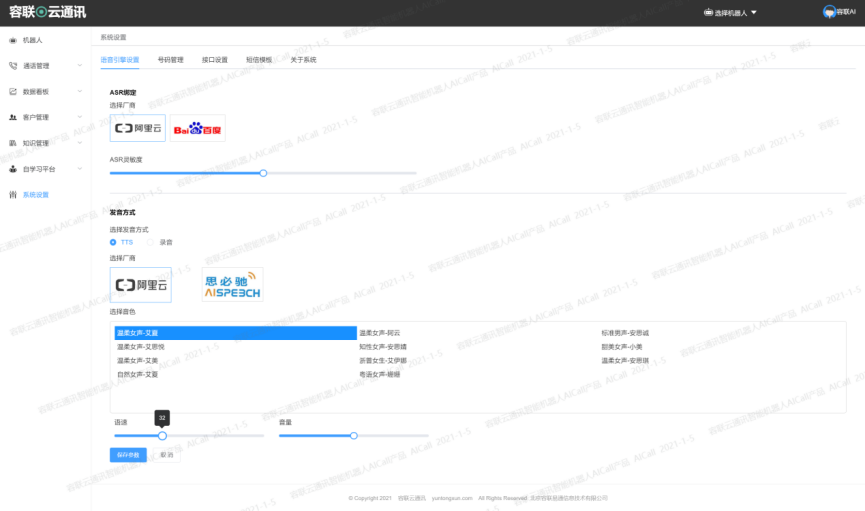Click the 系统设置 sliders icon in sidebar

pyautogui.click(x=13, y=195)
